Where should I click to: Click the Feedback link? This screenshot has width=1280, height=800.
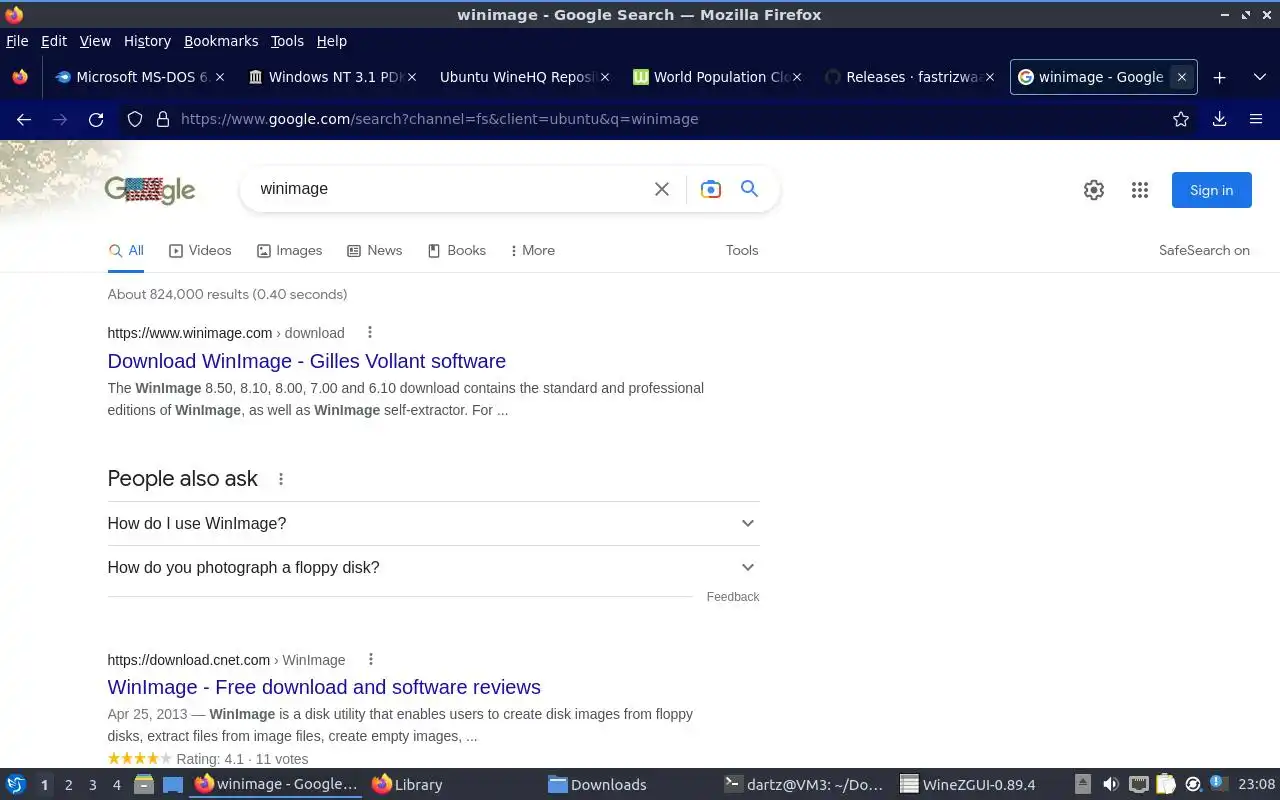pyautogui.click(x=733, y=597)
